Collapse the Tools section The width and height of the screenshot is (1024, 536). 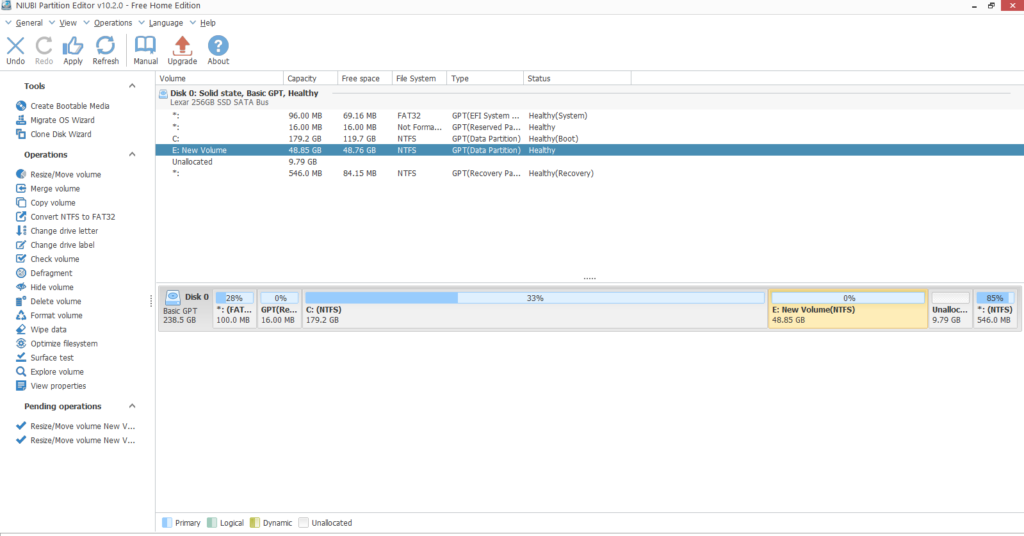132,86
